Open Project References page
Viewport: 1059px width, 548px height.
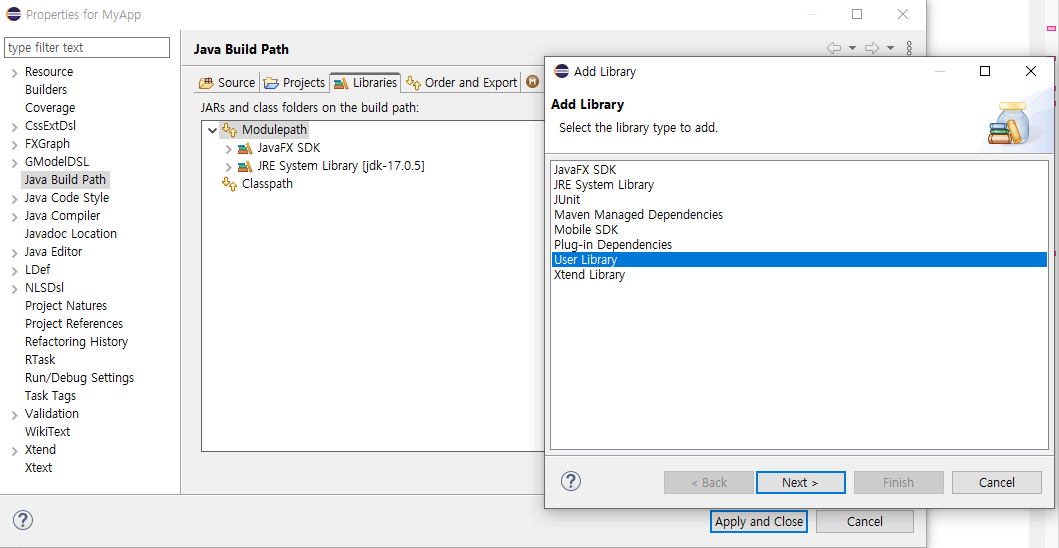pos(74,324)
